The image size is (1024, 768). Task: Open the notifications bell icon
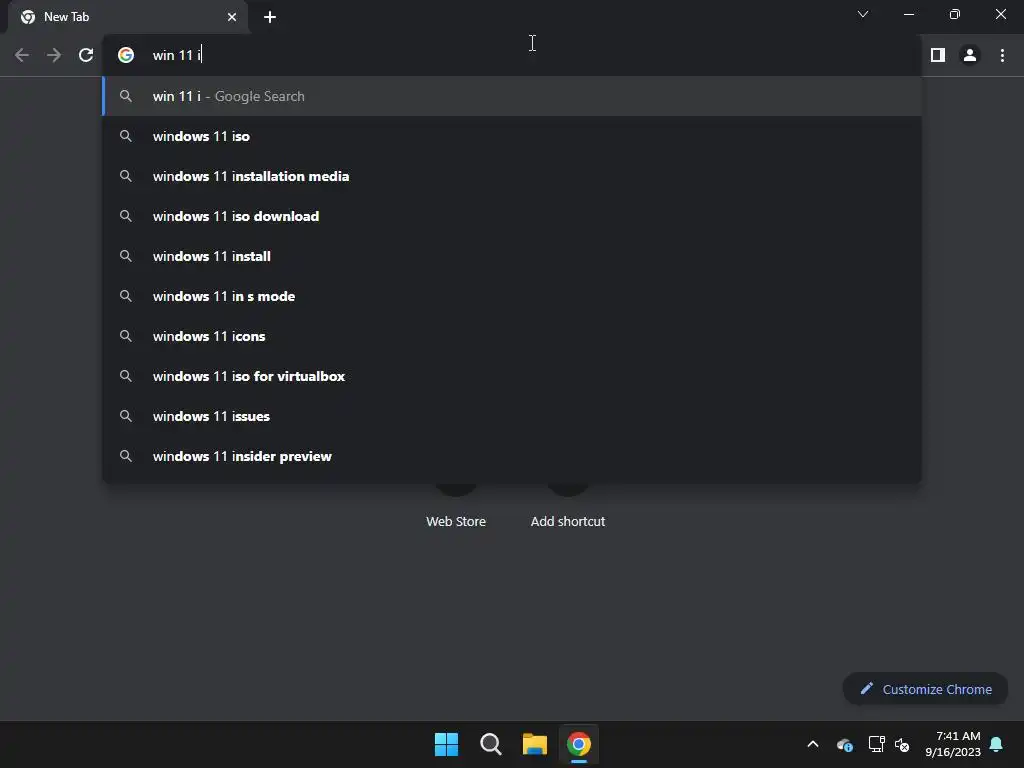pyautogui.click(x=997, y=744)
